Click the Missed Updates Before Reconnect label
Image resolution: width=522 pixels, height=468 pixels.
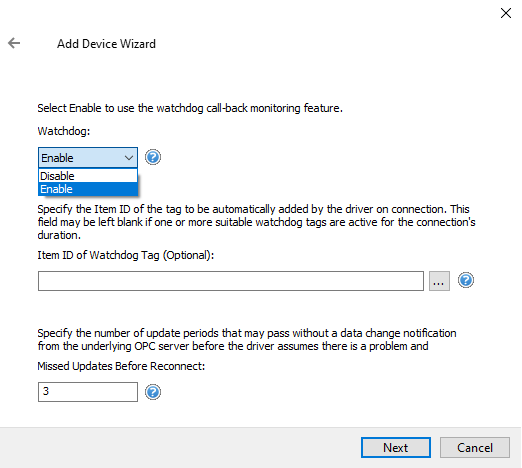pos(121,366)
